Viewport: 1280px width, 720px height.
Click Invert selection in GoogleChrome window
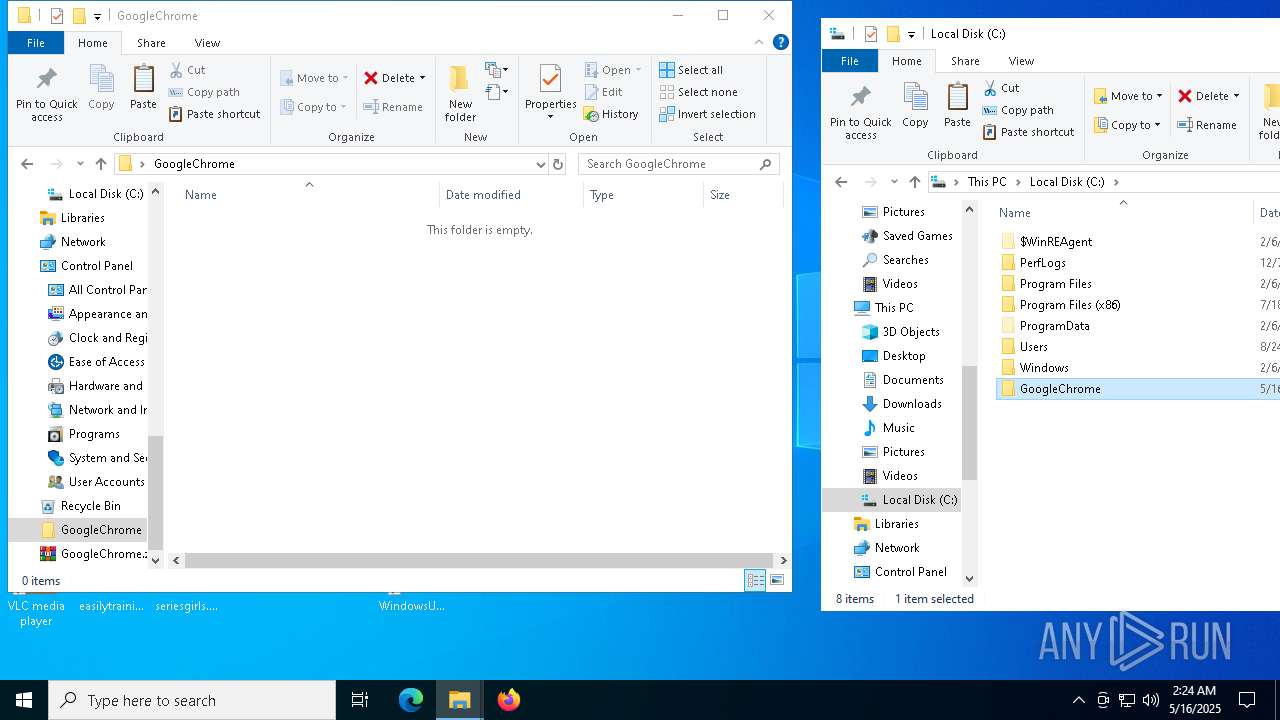(707, 114)
